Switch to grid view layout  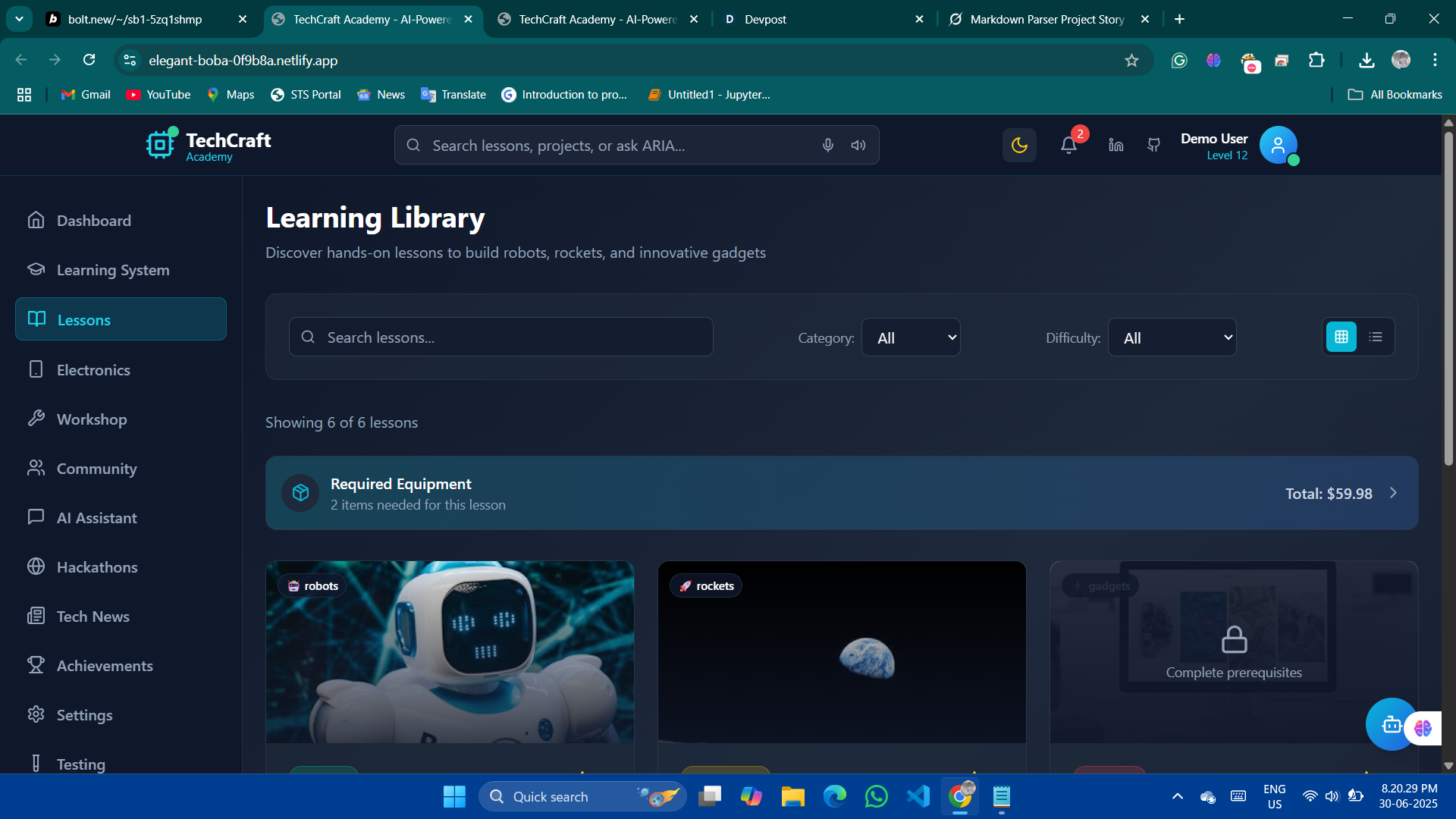coord(1341,337)
